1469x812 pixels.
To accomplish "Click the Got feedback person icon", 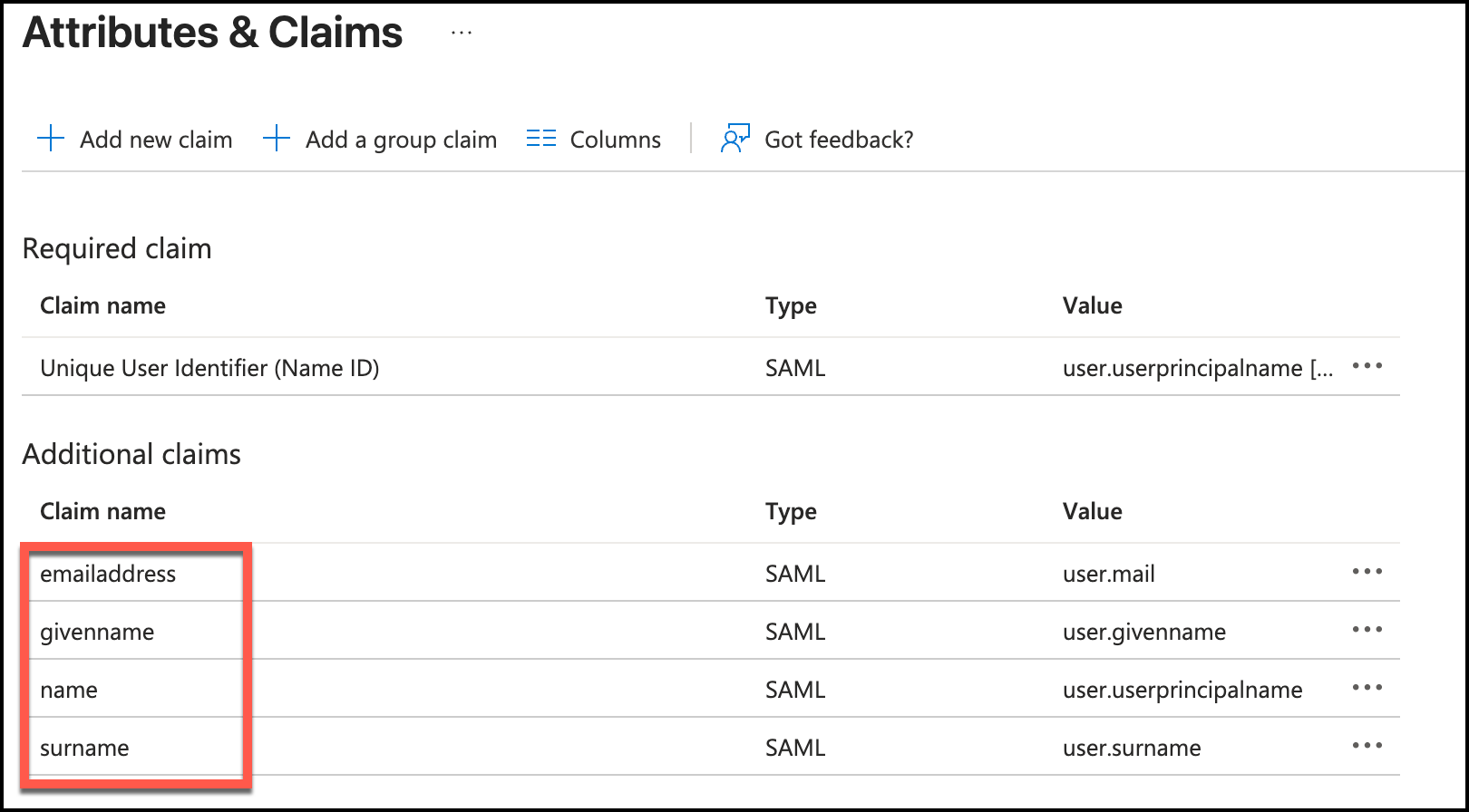I will pyautogui.click(x=734, y=139).
